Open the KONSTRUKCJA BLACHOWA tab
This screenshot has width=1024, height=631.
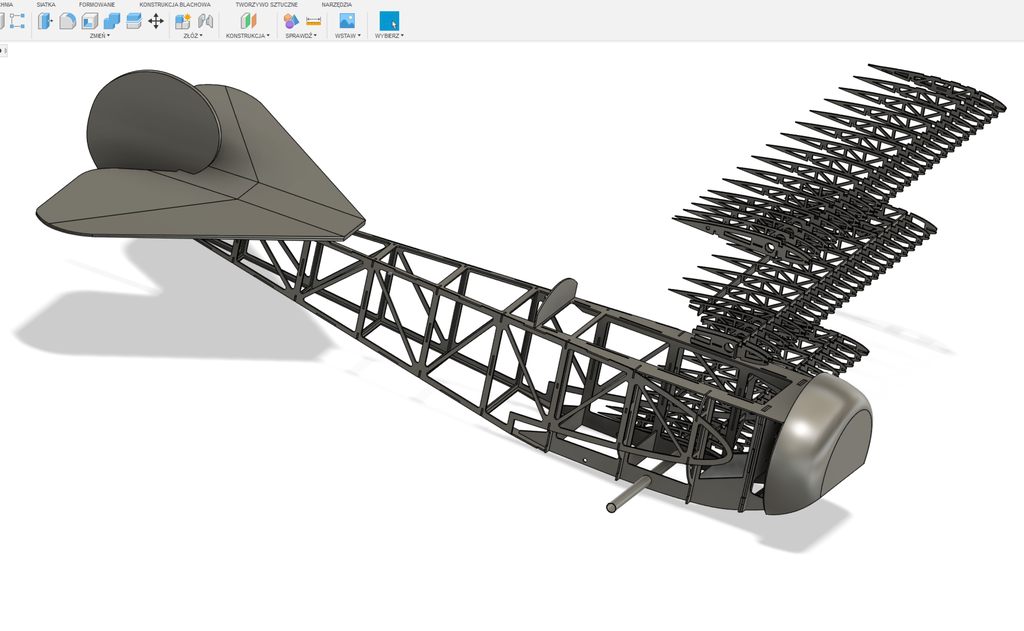(x=174, y=5)
